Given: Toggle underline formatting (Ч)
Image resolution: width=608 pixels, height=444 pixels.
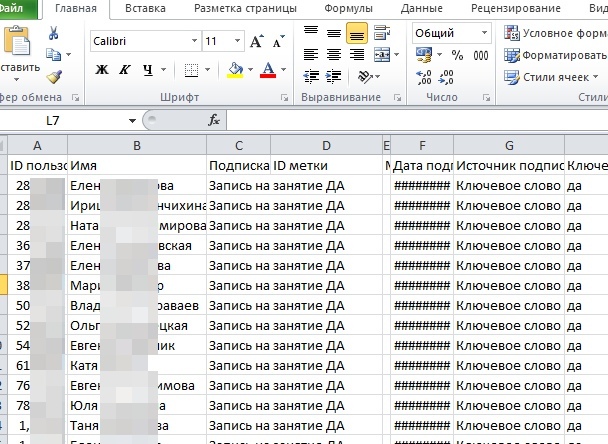Looking at the screenshot, I should tap(148, 70).
